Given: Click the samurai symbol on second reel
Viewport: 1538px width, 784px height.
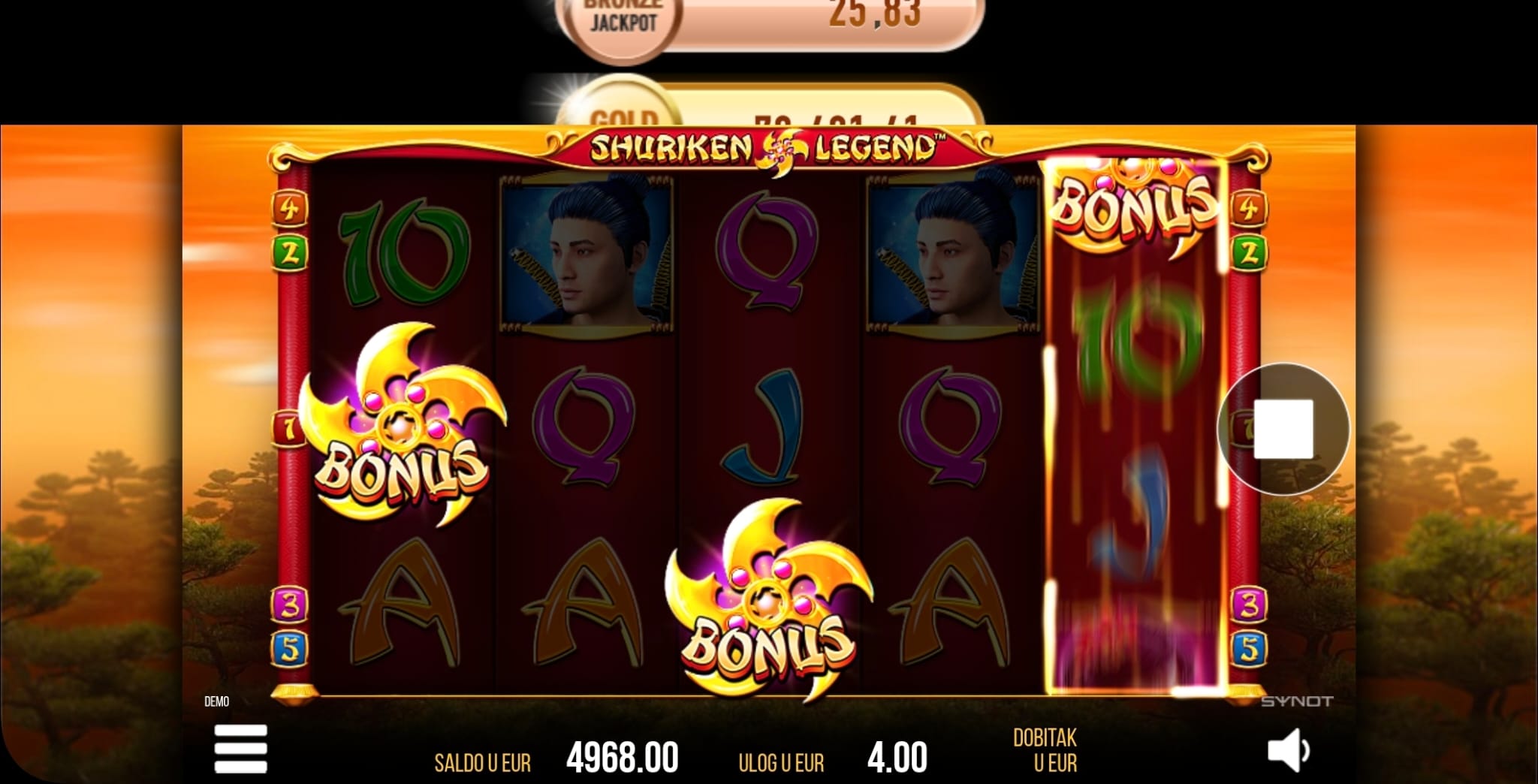Looking at the screenshot, I should (x=587, y=252).
